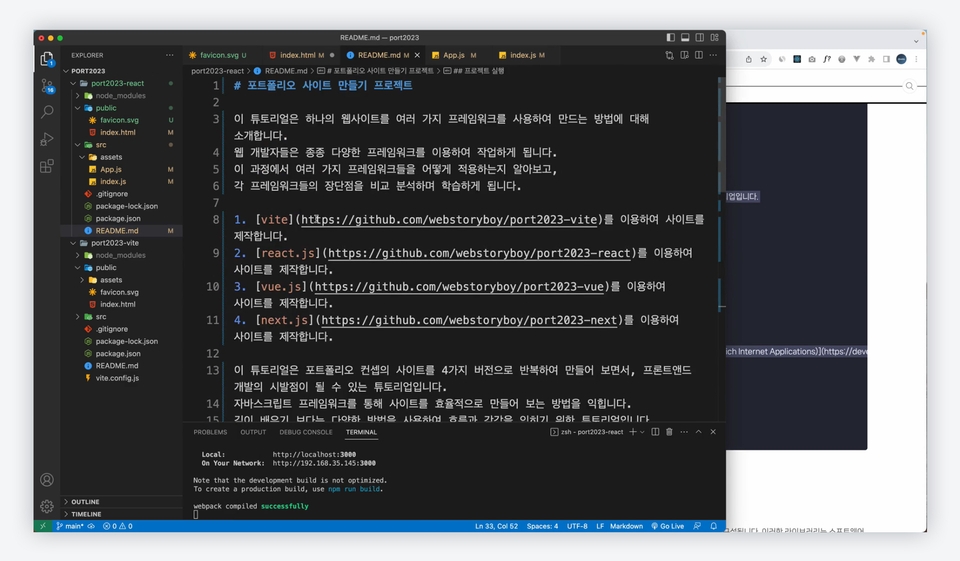This screenshot has width=960, height=561.
Task: Click Go Live in the status bar
Action: tap(667, 526)
